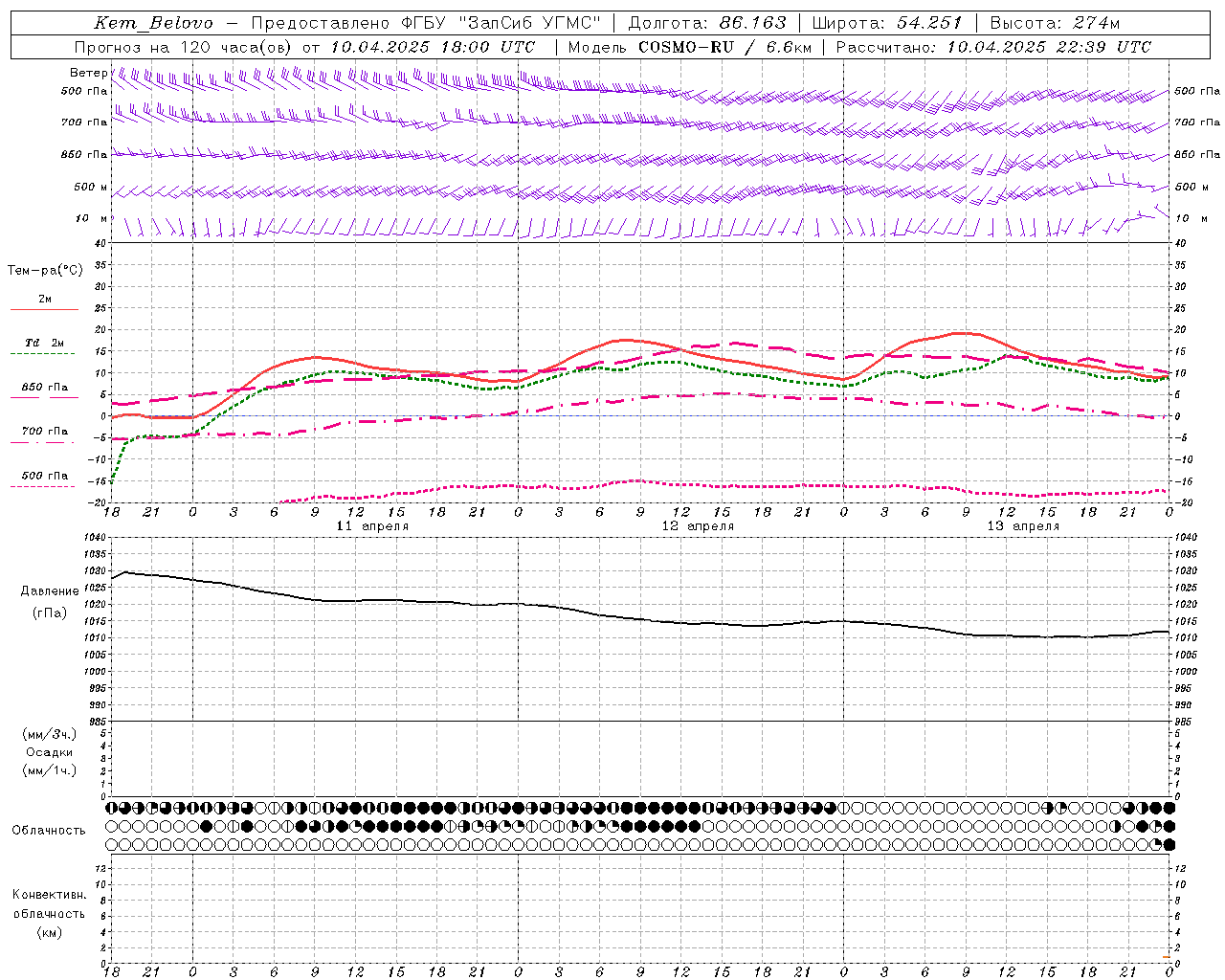The height and width of the screenshot is (980, 1225).
Task: Click the '700 гПа' entry in temperature legend
Action: click(x=45, y=432)
